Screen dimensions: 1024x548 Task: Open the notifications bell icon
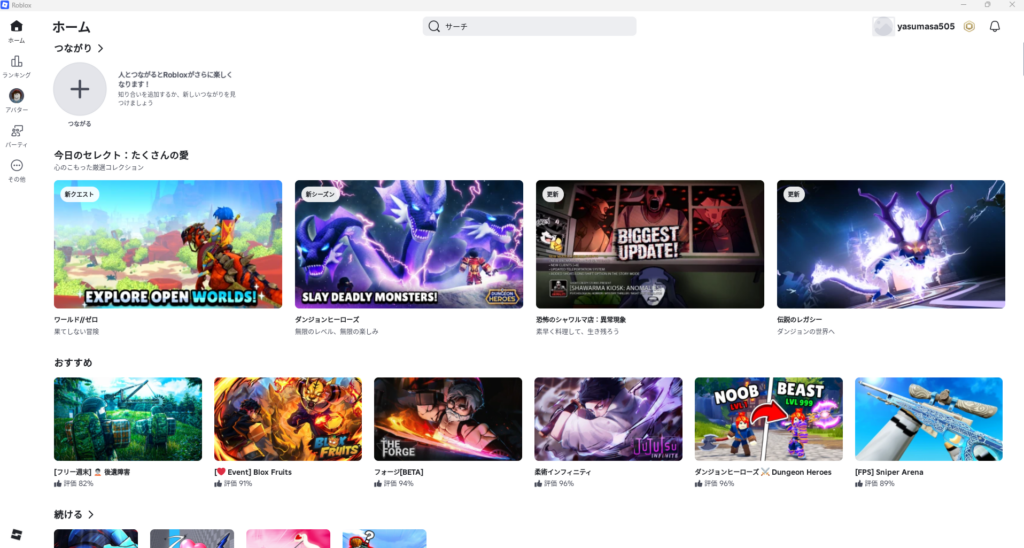tap(994, 27)
